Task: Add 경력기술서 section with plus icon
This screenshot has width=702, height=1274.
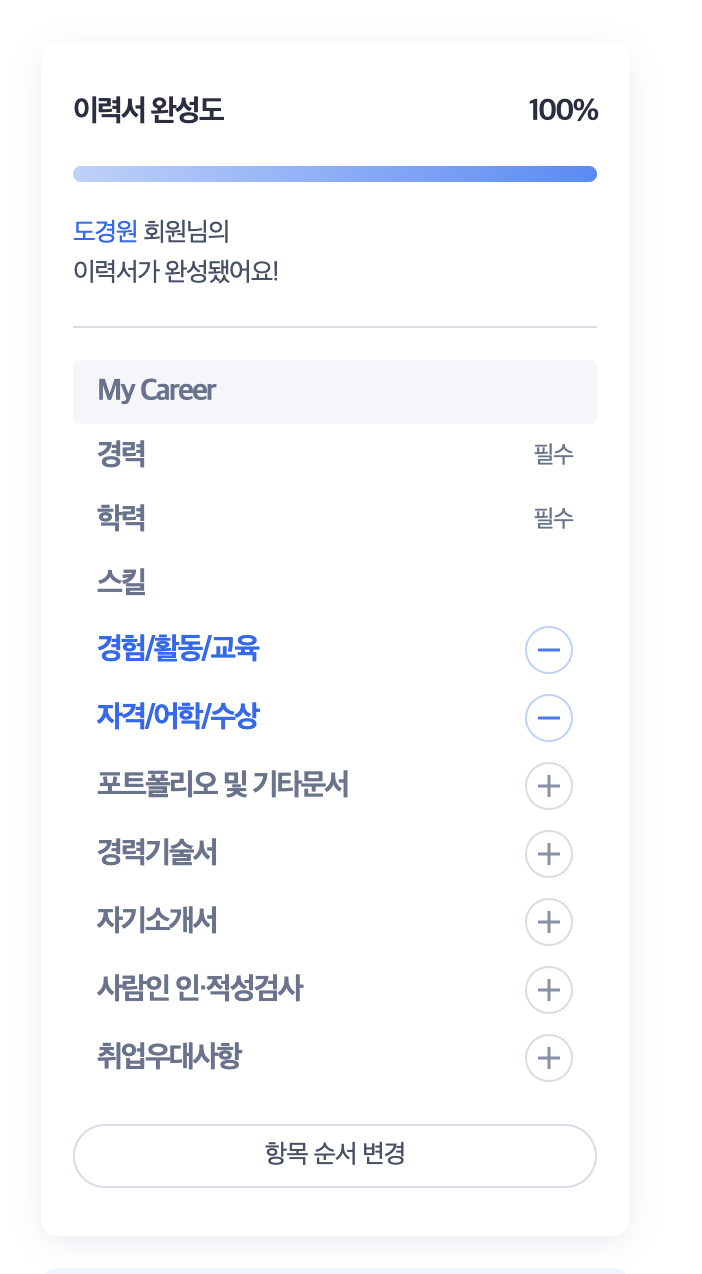Action: coord(549,854)
